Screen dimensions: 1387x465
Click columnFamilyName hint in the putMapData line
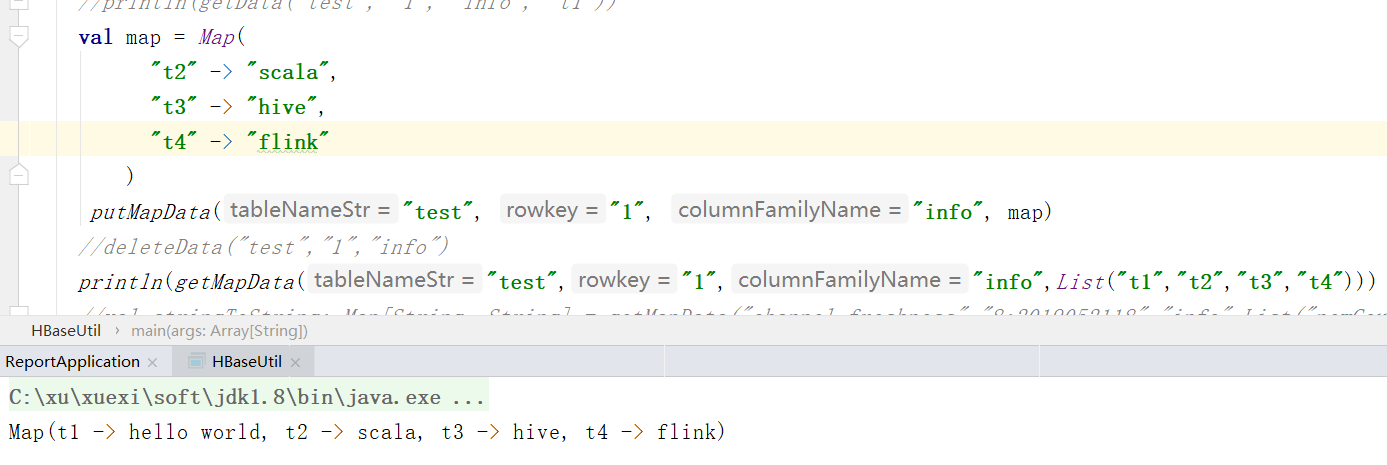pyautogui.click(x=789, y=211)
